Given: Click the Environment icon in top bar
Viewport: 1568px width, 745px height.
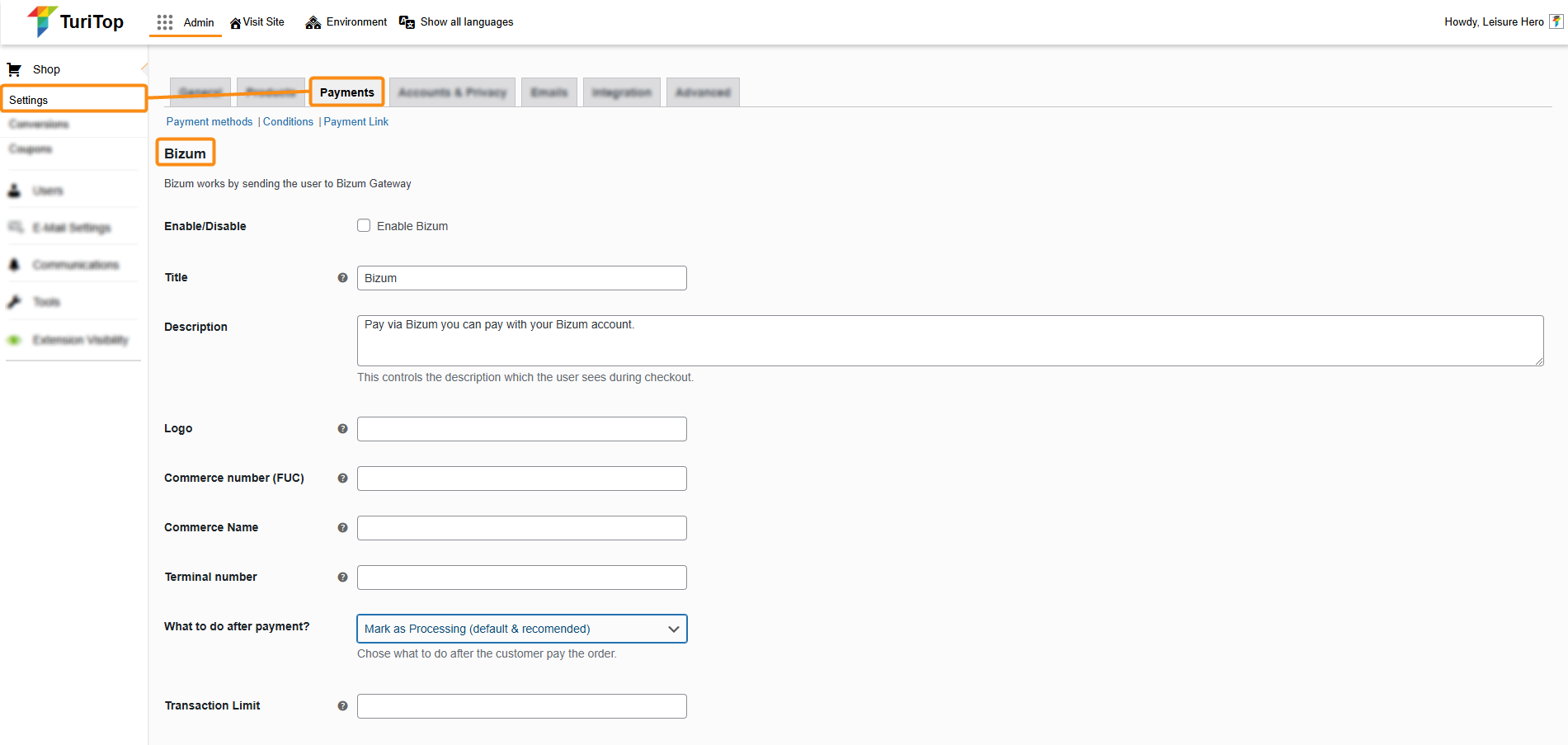Looking at the screenshot, I should coord(313,22).
